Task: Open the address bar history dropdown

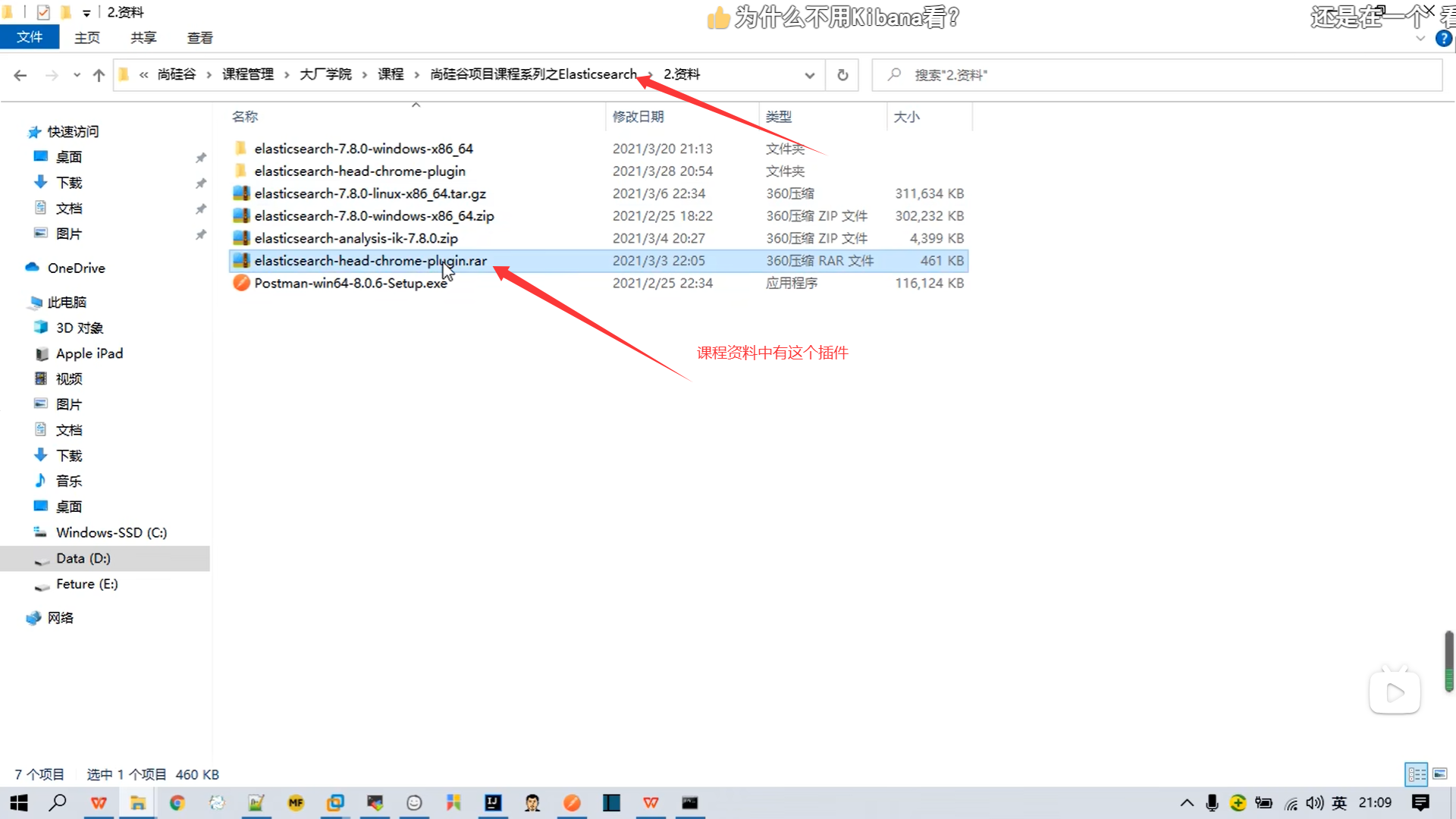Action: 809,75
